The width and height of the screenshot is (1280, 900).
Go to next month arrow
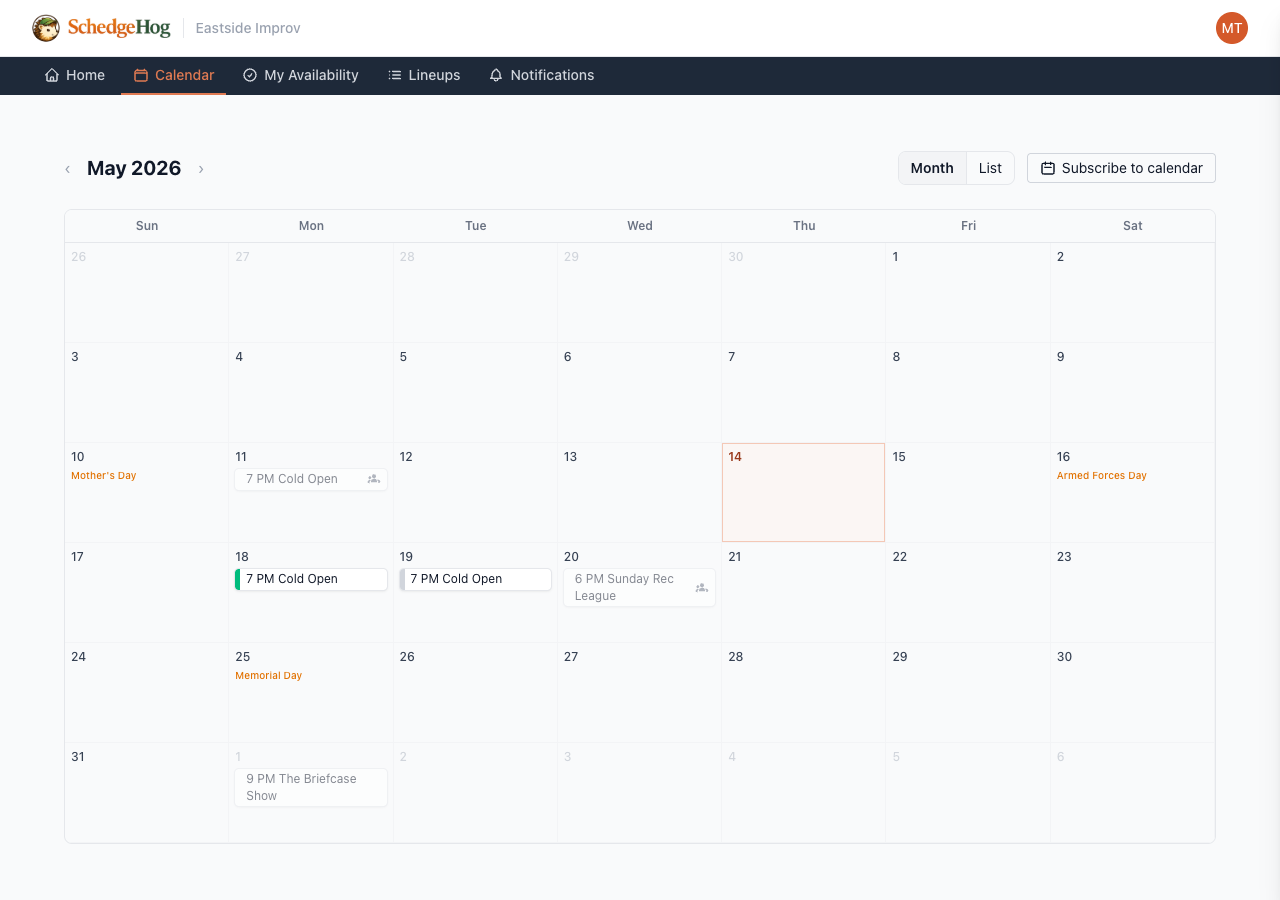tap(201, 169)
